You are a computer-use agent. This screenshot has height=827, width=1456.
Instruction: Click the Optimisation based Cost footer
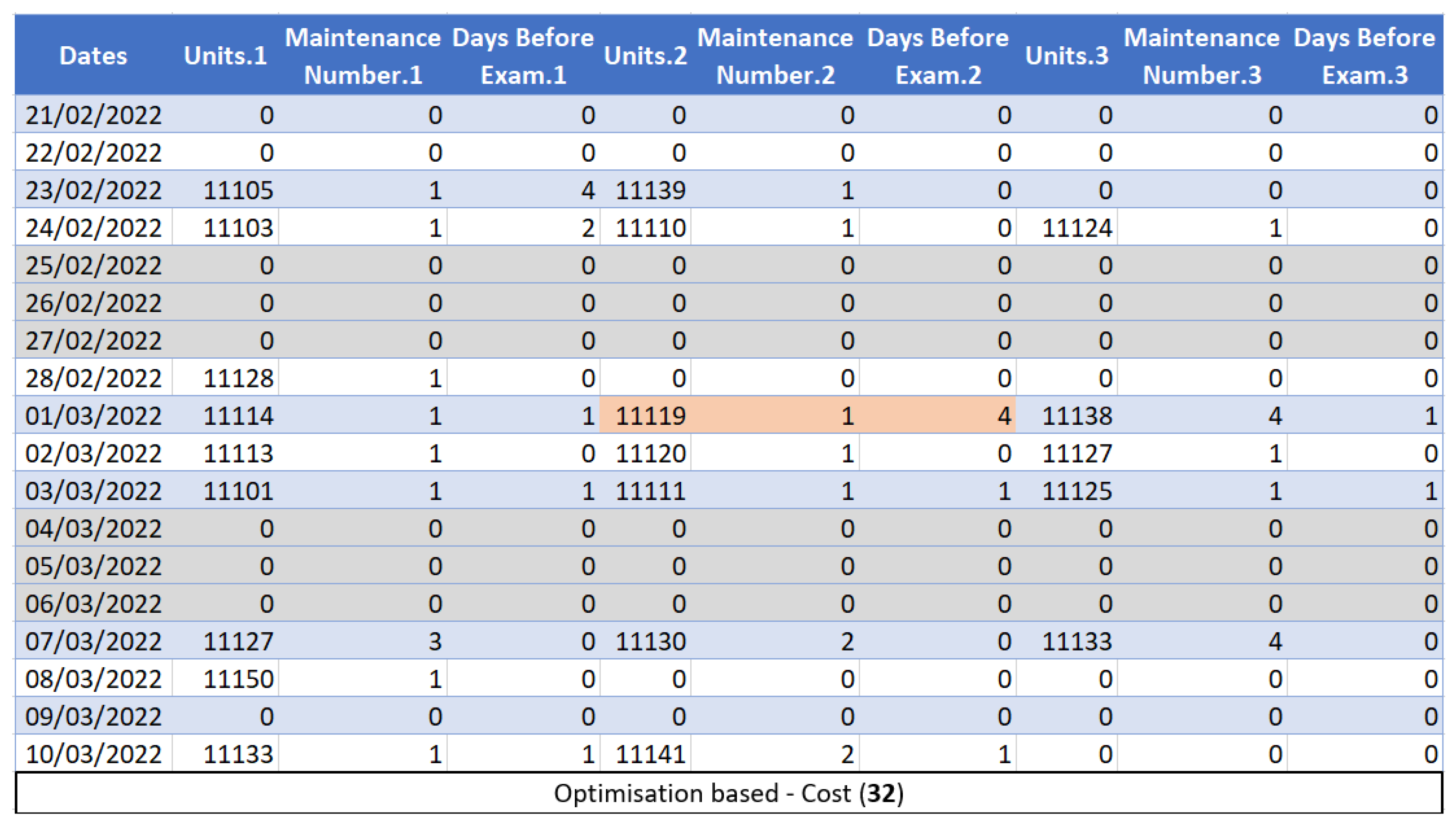[728, 793]
